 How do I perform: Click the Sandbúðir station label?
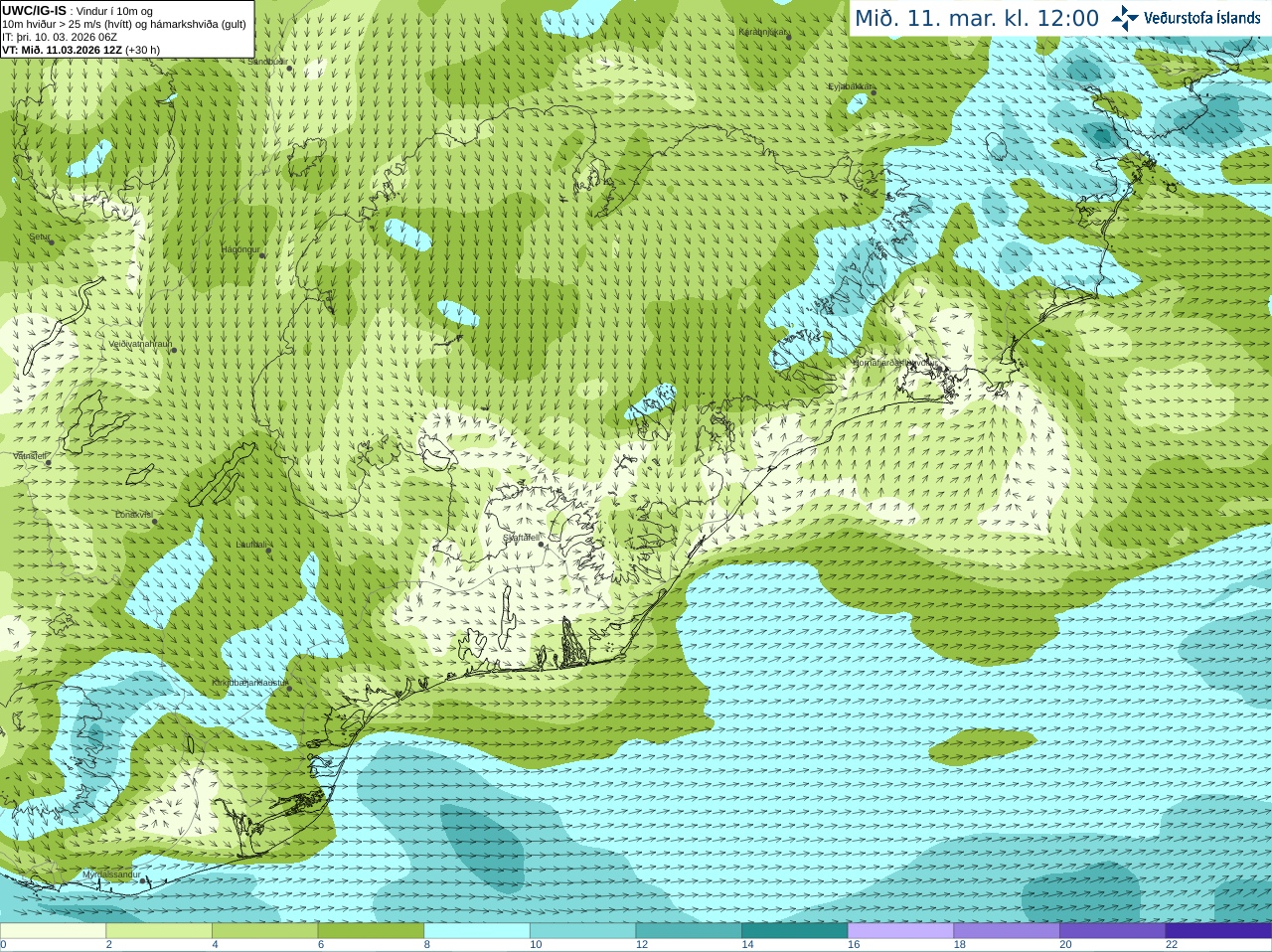(x=266, y=62)
